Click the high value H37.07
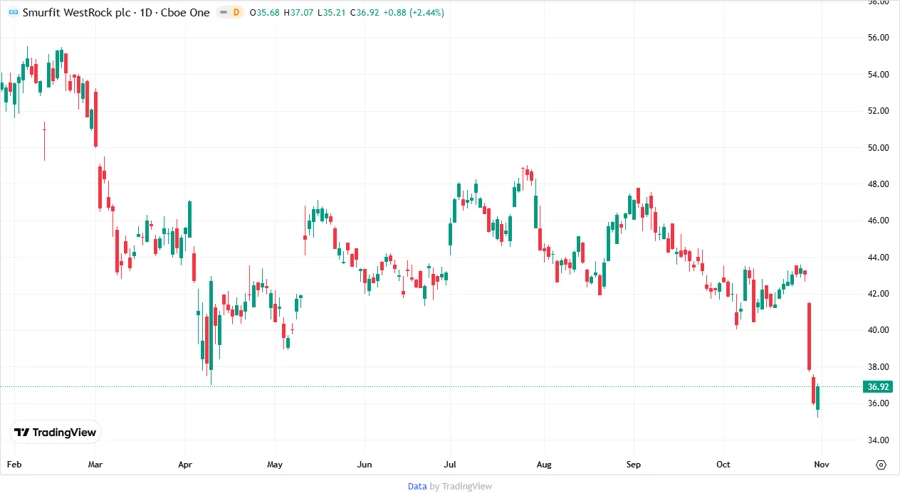This screenshot has width=900, height=498. point(298,12)
